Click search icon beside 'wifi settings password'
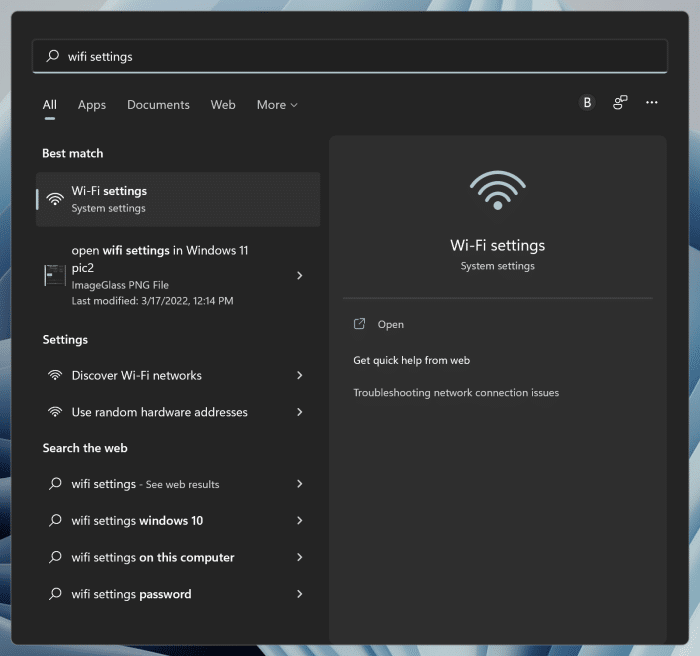Screen dimensions: 700x656 tap(55, 593)
